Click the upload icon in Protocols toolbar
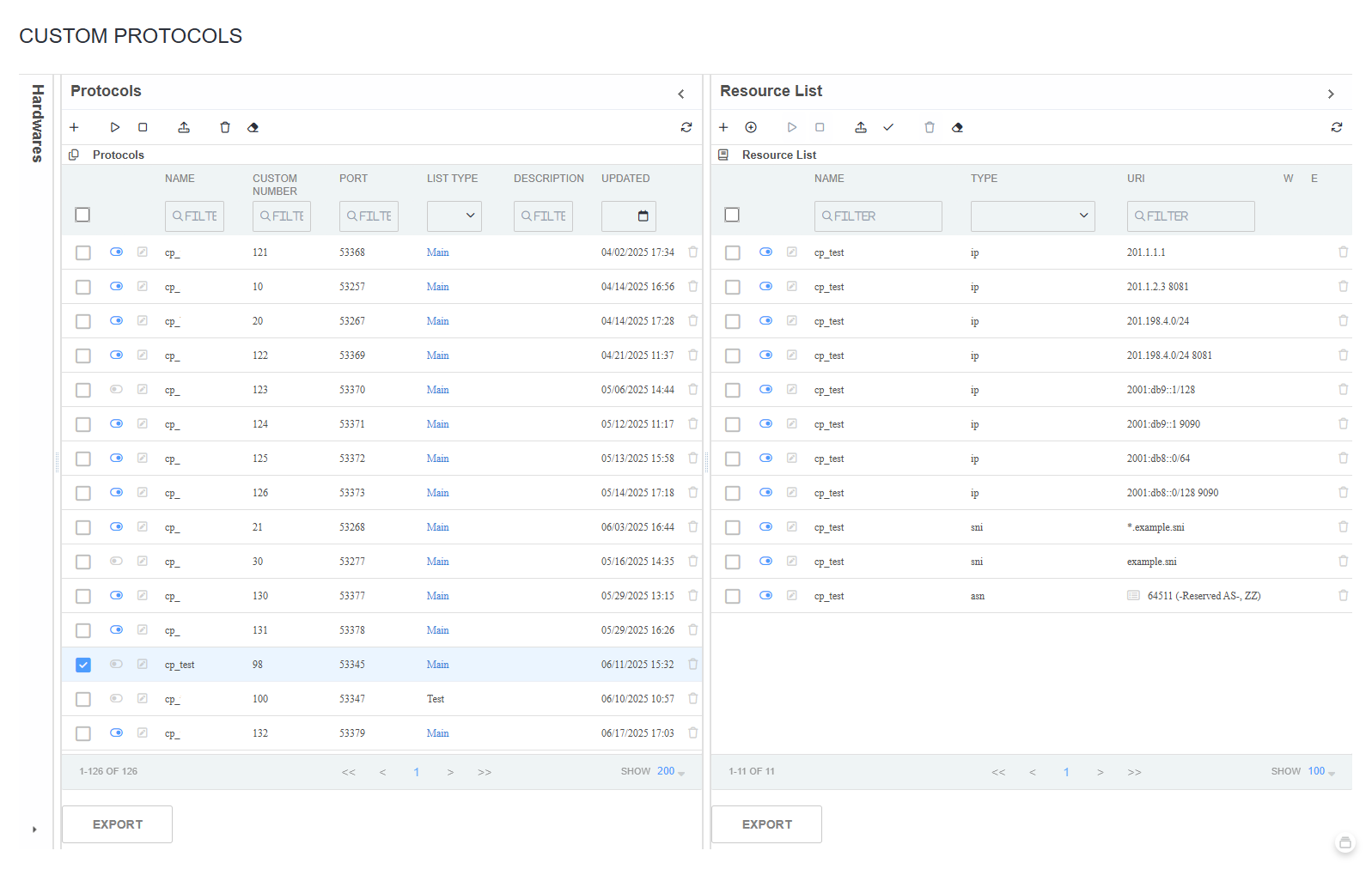This screenshot has height=869, width=1372. pos(184,128)
